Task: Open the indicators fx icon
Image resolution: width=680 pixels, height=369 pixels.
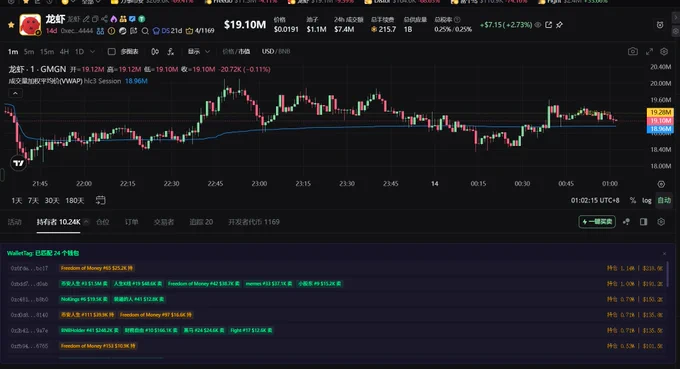Action: point(170,52)
